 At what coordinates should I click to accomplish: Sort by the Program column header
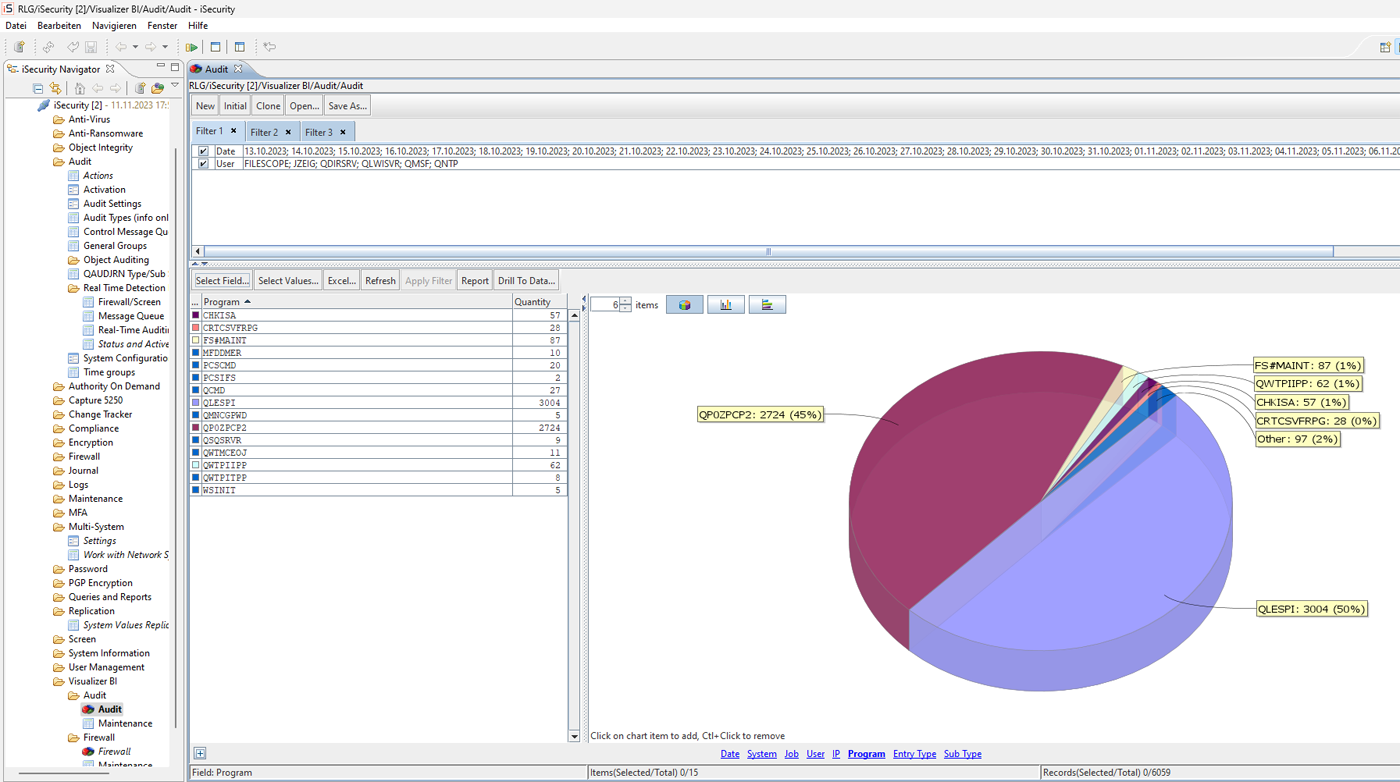(356, 301)
